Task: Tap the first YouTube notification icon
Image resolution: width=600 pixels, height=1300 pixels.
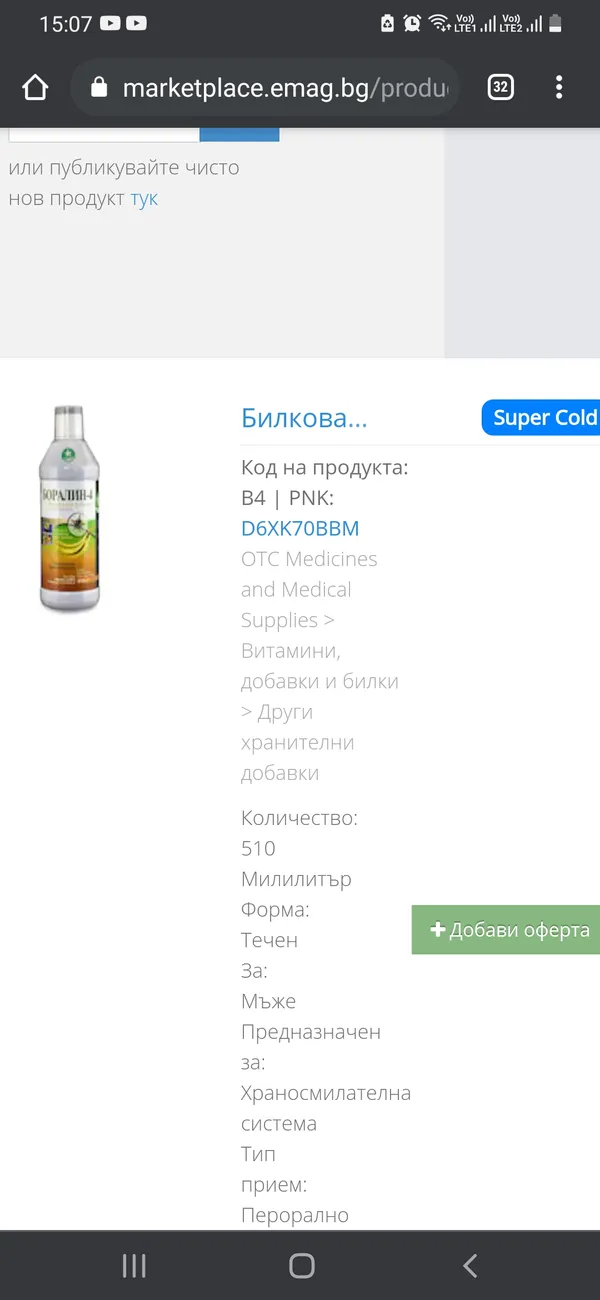Action: coord(111,23)
